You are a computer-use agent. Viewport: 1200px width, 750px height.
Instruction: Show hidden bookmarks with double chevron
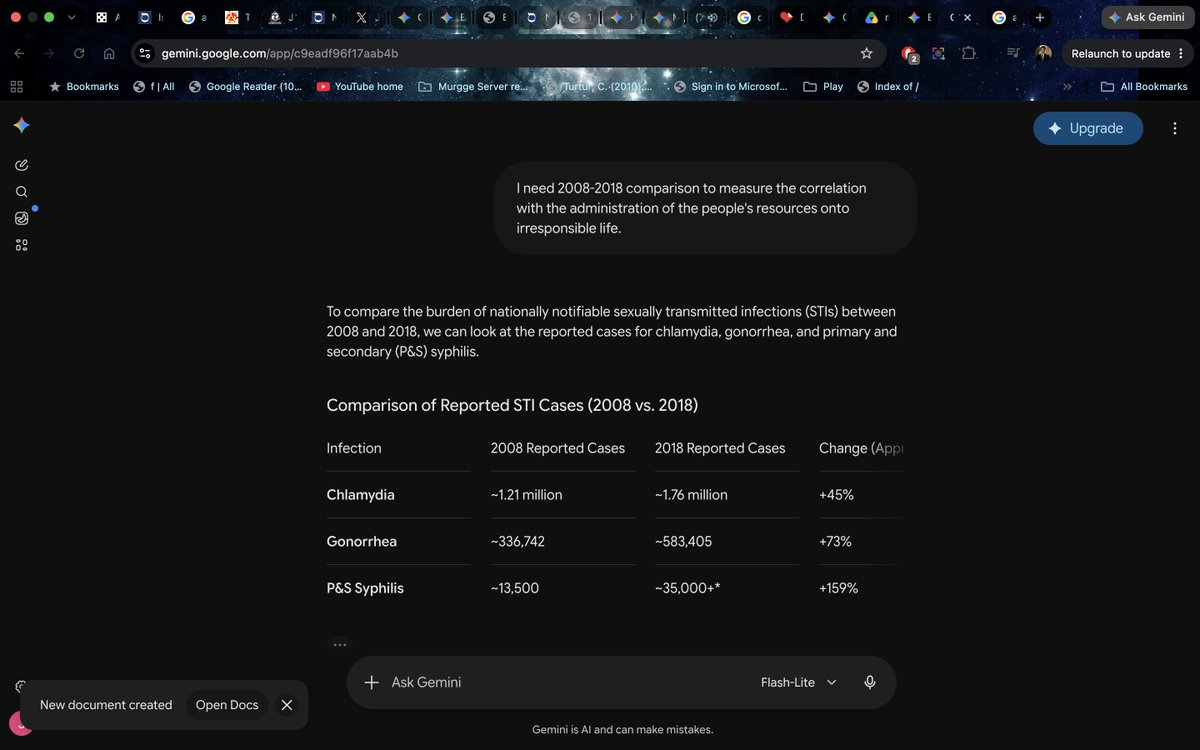pos(1067,87)
